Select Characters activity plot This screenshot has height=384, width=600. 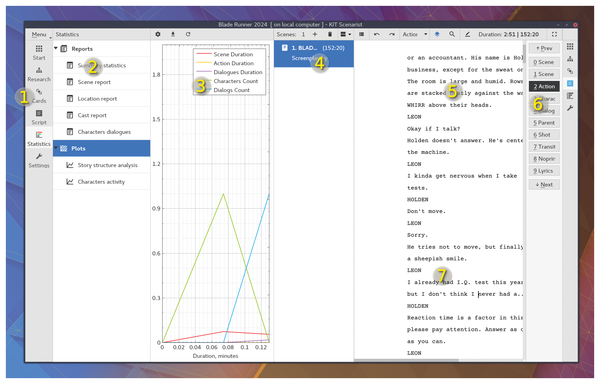(x=101, y=182)
